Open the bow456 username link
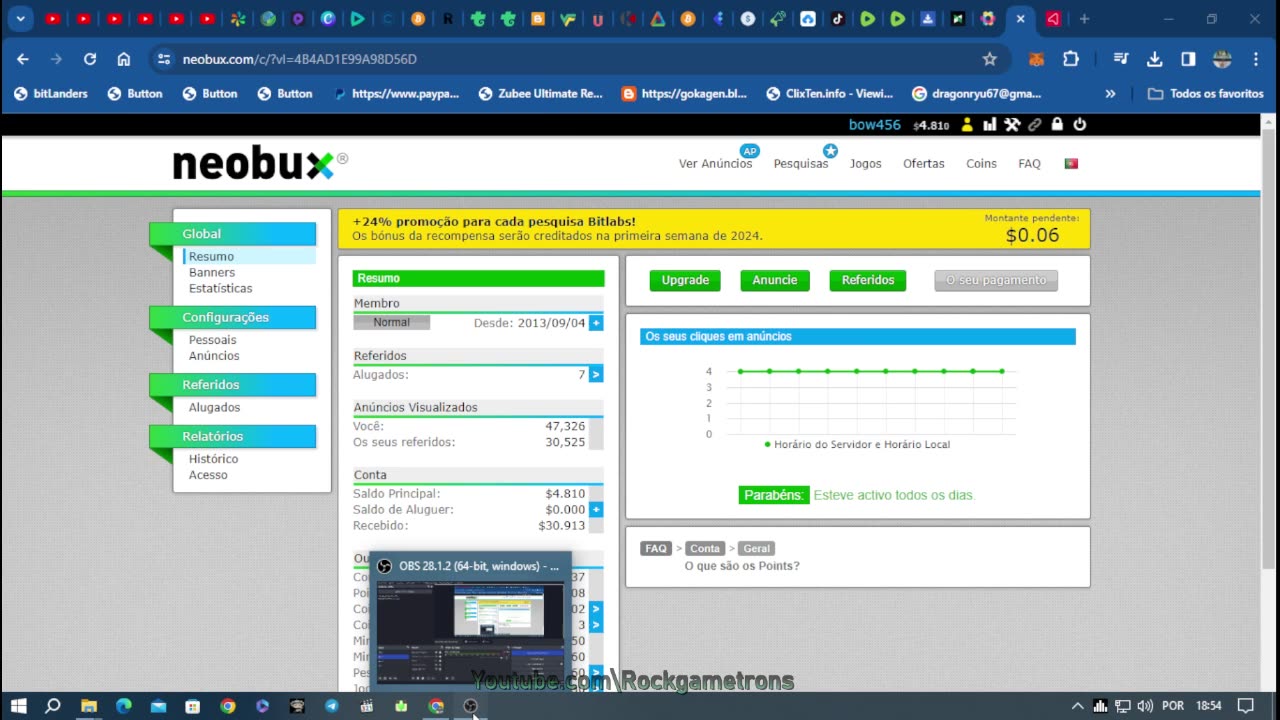The image size is (1280, 720). [x=875, y=125]
